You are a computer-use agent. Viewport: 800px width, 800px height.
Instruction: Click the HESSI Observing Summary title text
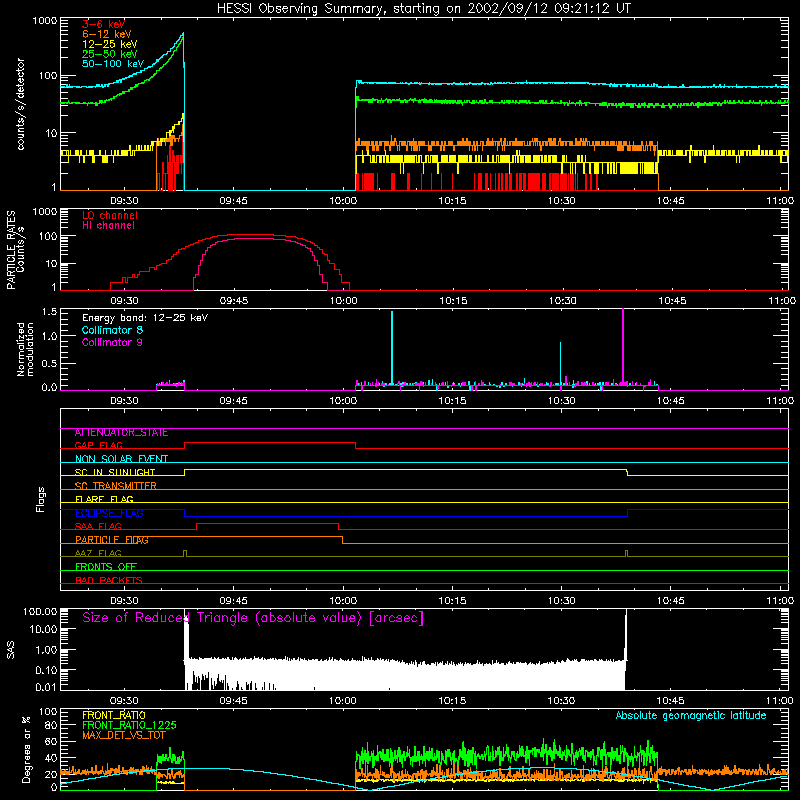pyautogui.click(x=423, y=9)
